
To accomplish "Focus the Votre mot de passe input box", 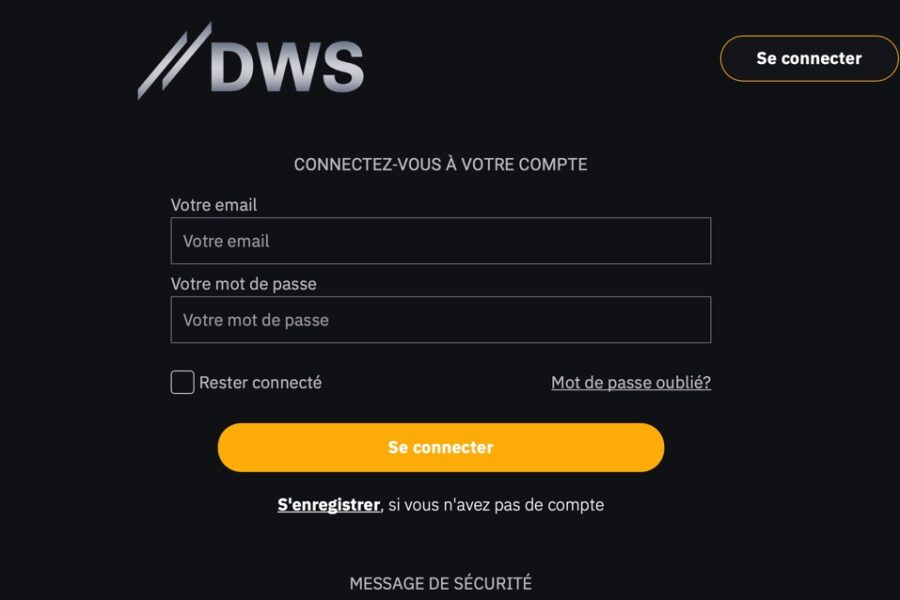I will click(x=441, y=320).
